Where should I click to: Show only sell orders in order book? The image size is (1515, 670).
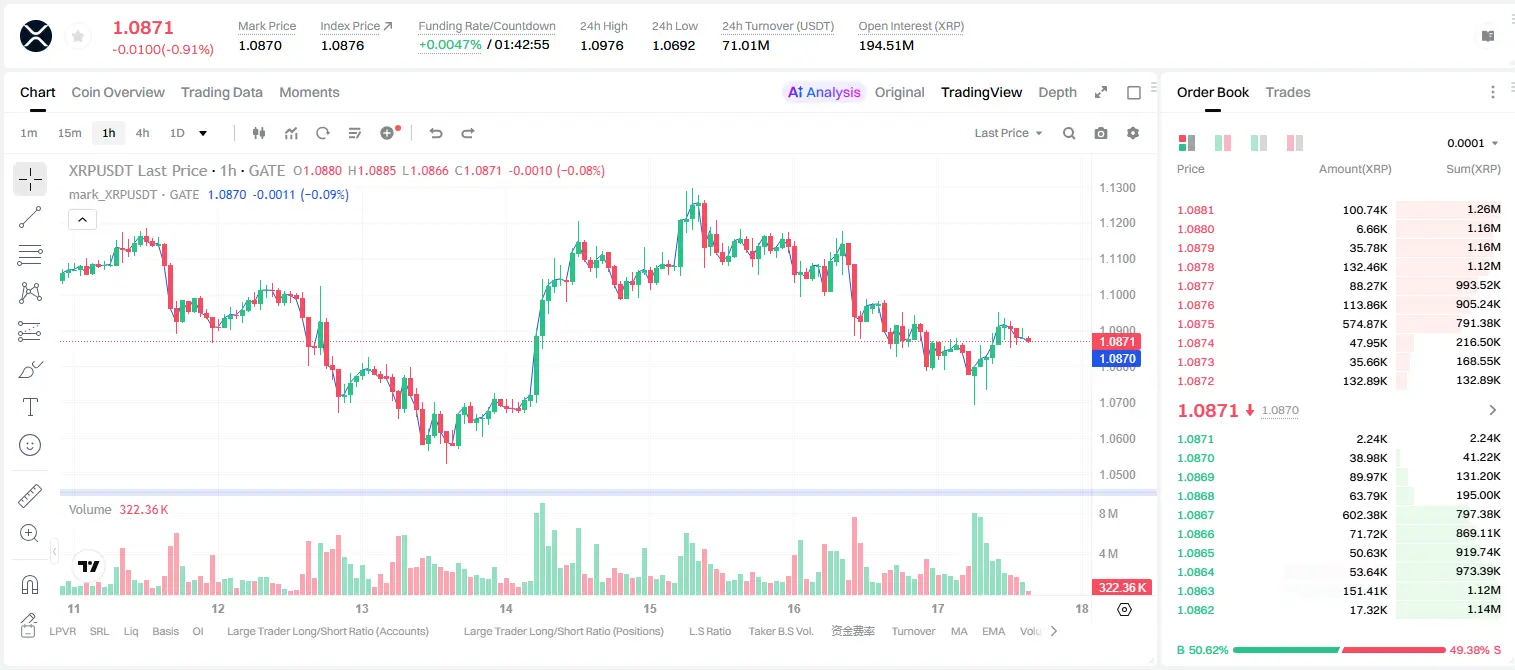(x=1295, y=143)
